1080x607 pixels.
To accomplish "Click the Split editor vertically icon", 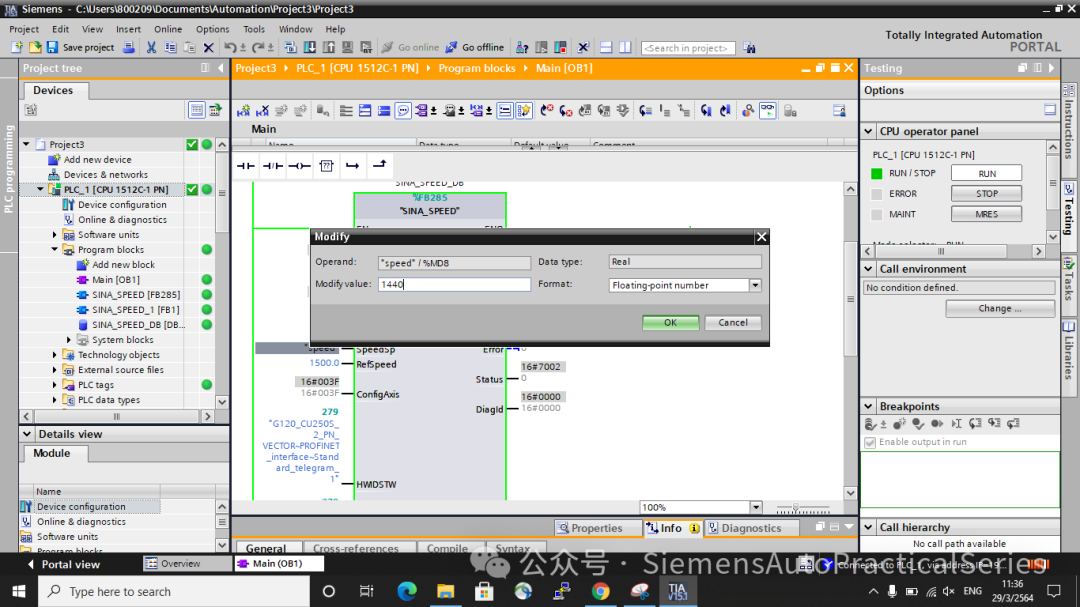I will pos(625,47).
